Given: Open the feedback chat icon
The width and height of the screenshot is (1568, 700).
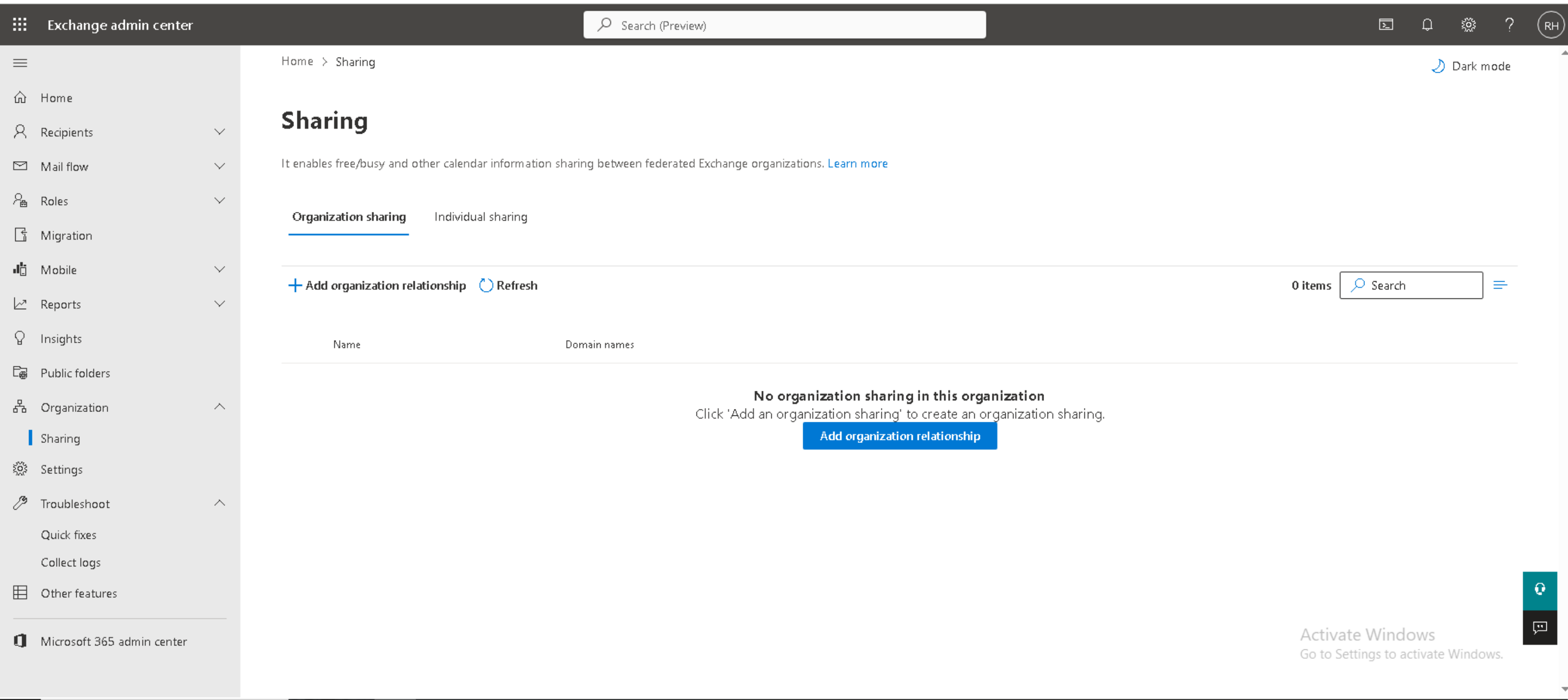Looking at the screenshot, I should (1539, 627).
